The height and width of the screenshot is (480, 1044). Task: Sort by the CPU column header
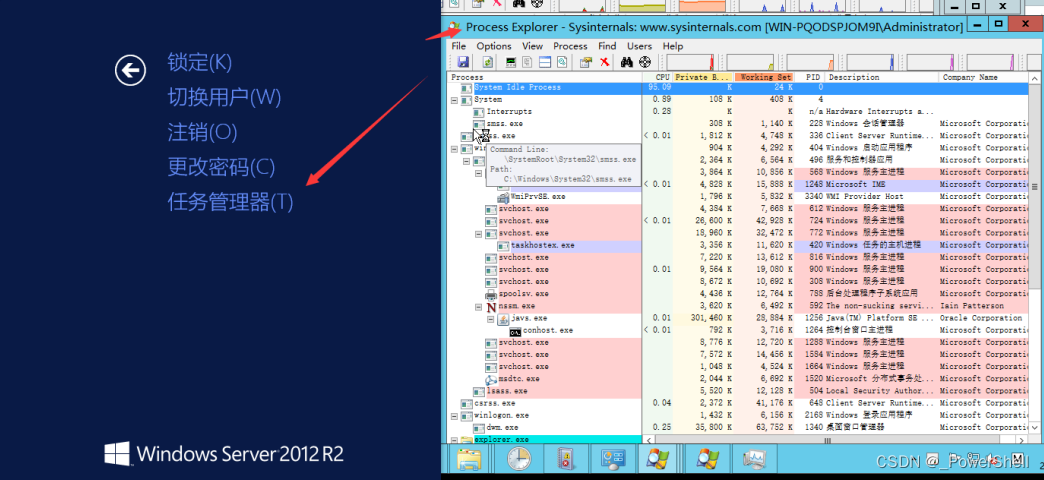[658, 77]
